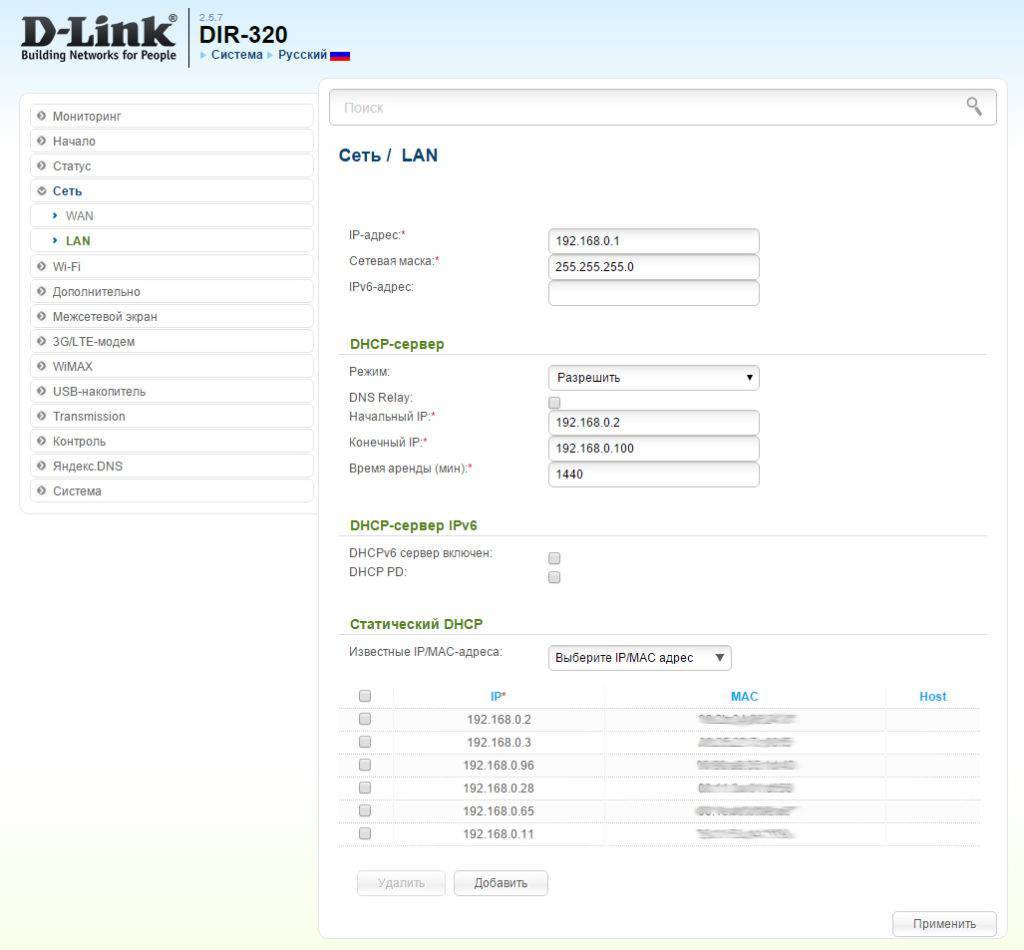1024x950 pixels.
Task: Collapse the Сеть menu section
Action: [x=172, y=191]
